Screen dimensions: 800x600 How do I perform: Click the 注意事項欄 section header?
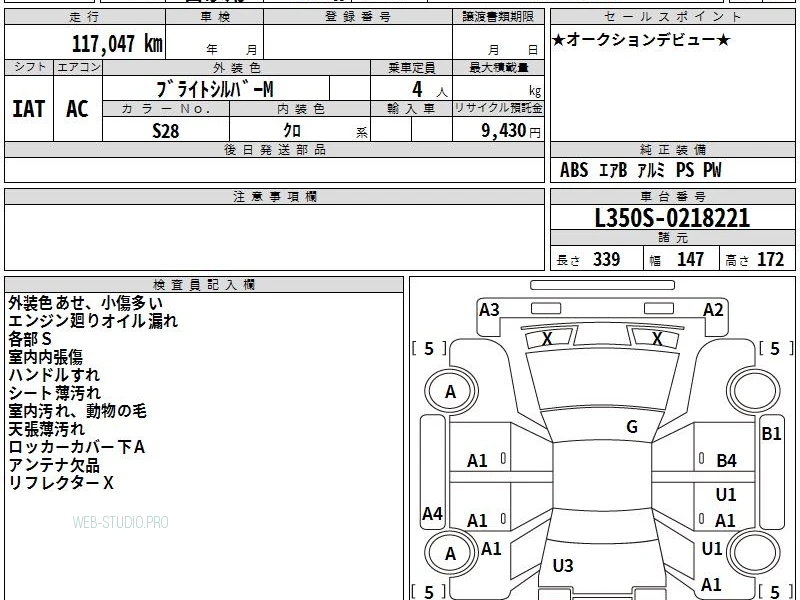point(274,196)
